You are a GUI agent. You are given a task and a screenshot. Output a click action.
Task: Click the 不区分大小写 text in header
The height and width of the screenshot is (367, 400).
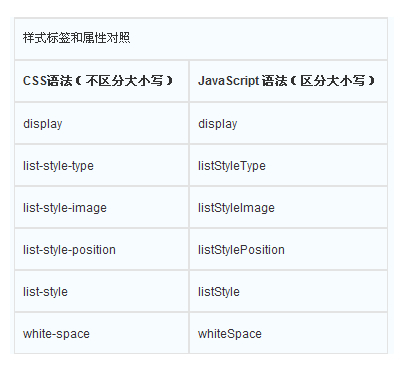pos(124,81)
